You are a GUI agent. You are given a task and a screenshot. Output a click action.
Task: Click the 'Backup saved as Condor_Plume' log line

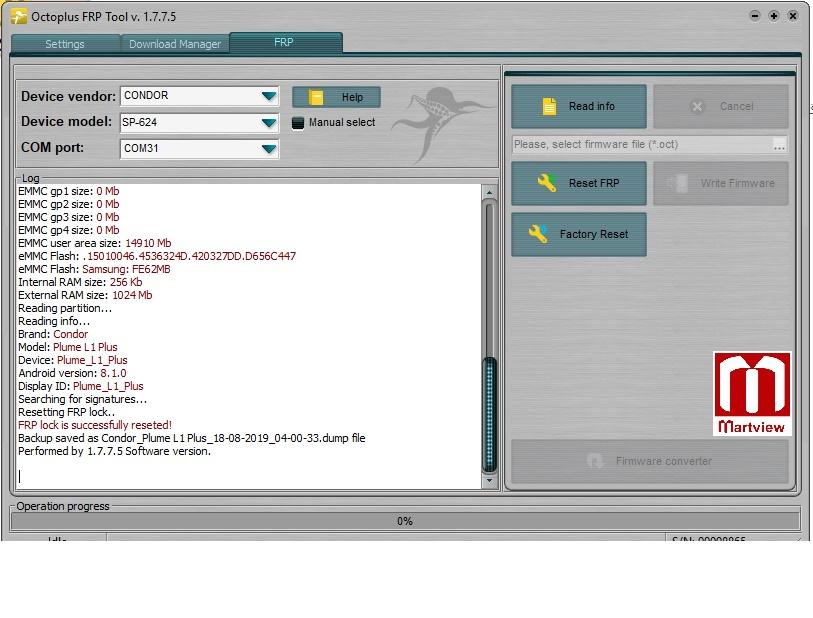pyautogui.click(x=192, y=438)
